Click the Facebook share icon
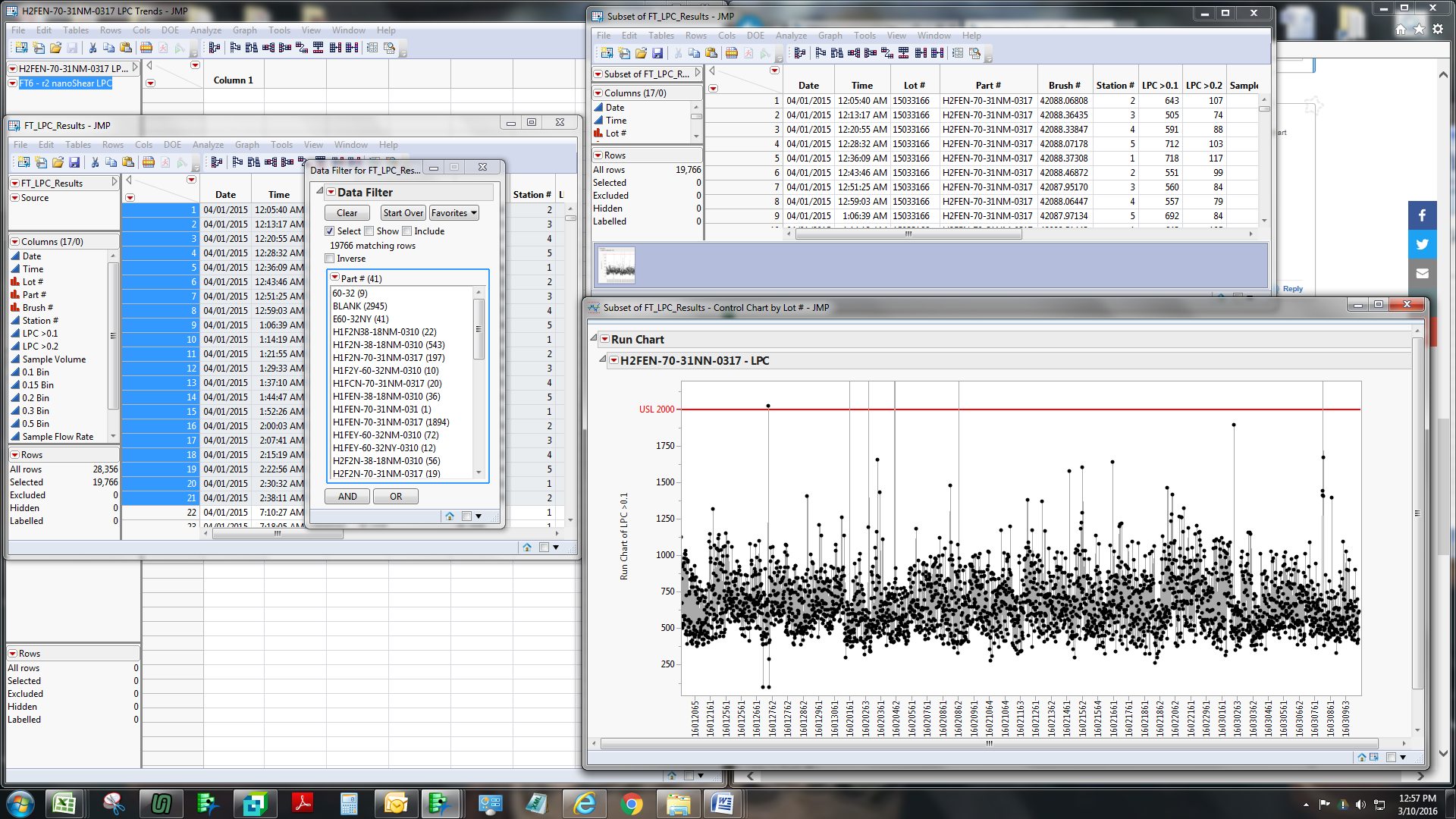 click(x=1422, y=215)
